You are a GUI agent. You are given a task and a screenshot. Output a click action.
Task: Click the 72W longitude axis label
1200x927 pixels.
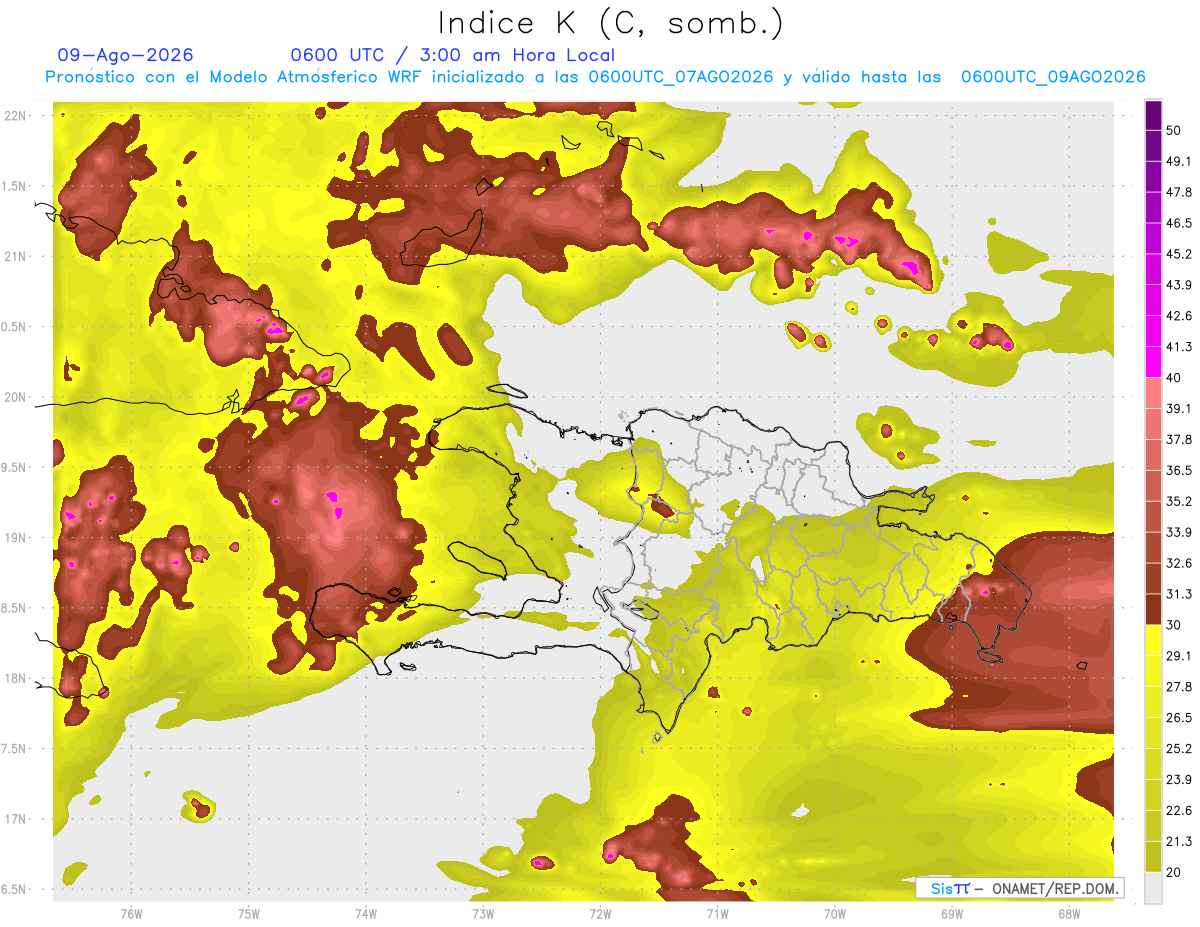point(600,913)
